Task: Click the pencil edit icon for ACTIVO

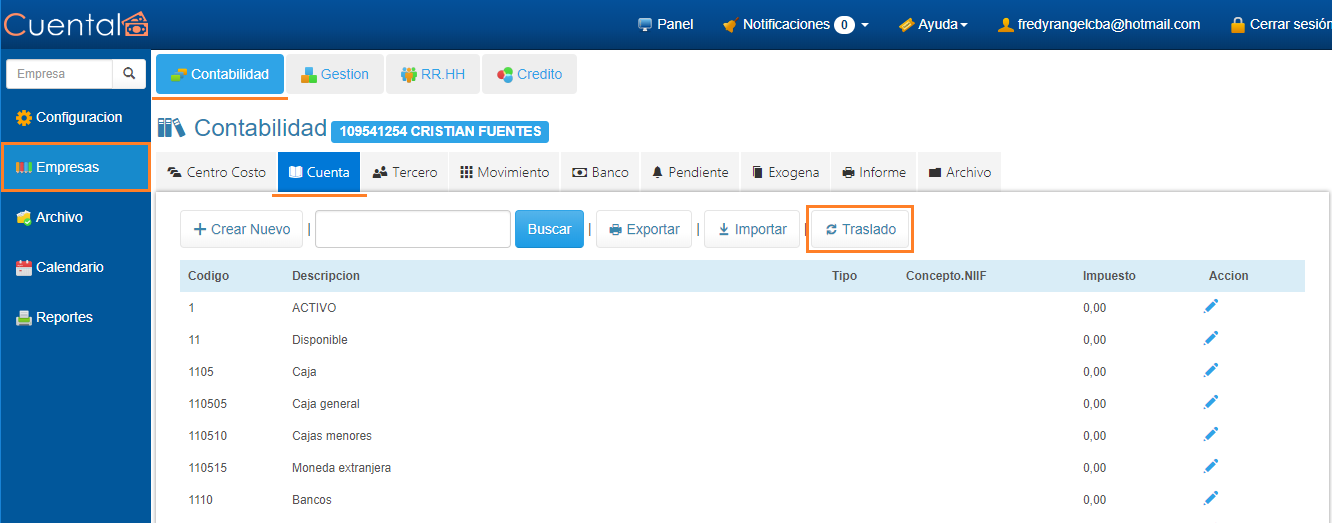Action: (1210, 307)
